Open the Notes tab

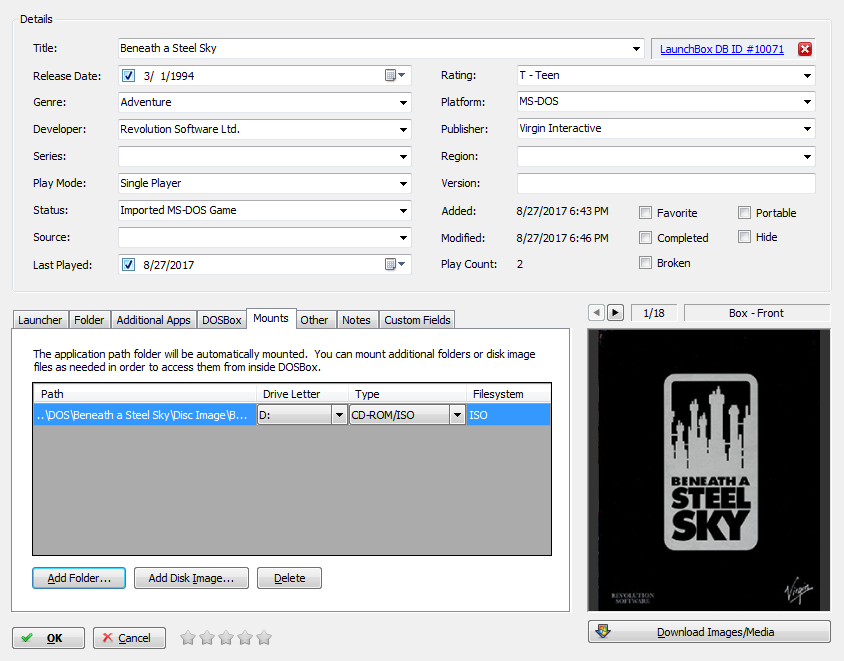tap(356, 320)
